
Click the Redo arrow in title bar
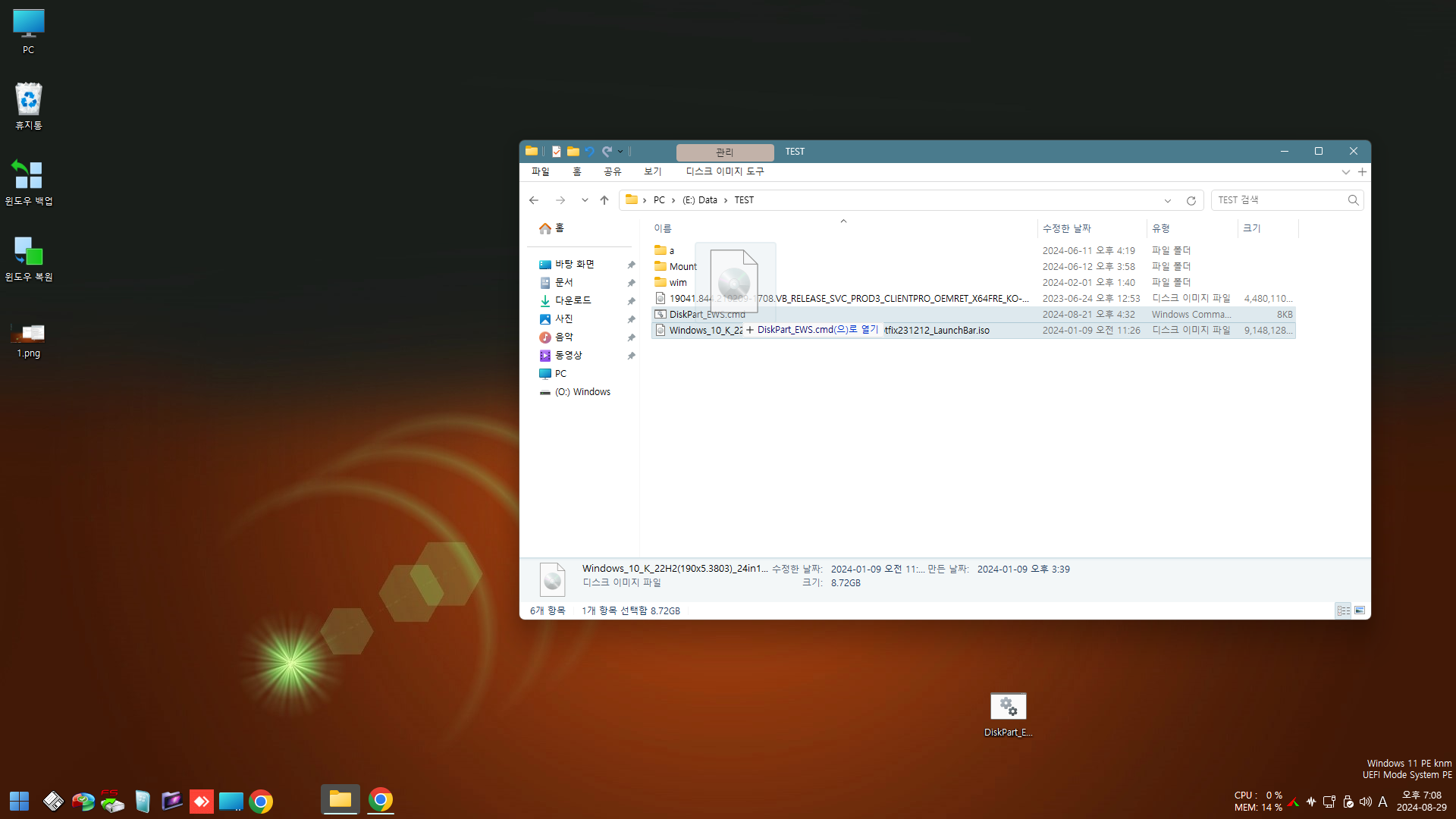tap(607, 152)
